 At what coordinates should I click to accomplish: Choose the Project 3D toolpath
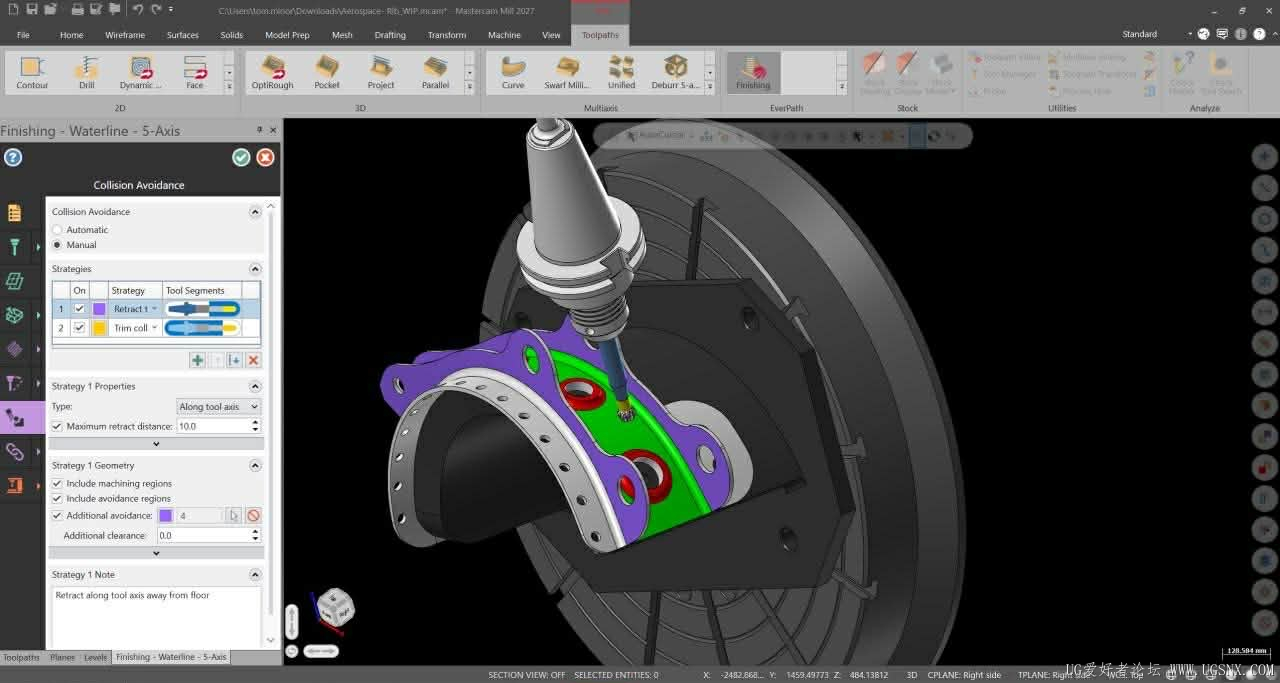381,72
